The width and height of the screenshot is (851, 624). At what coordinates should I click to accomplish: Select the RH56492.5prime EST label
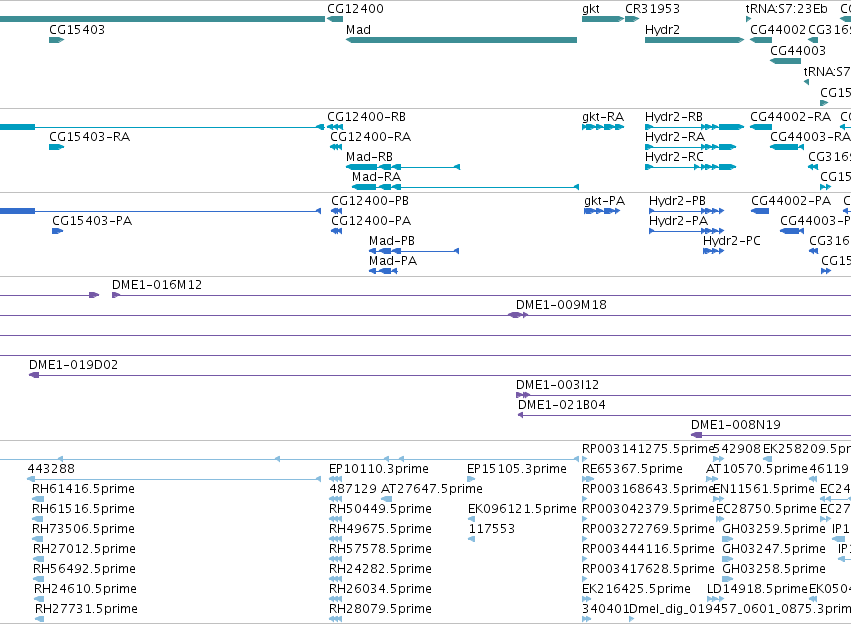(84, 569)
